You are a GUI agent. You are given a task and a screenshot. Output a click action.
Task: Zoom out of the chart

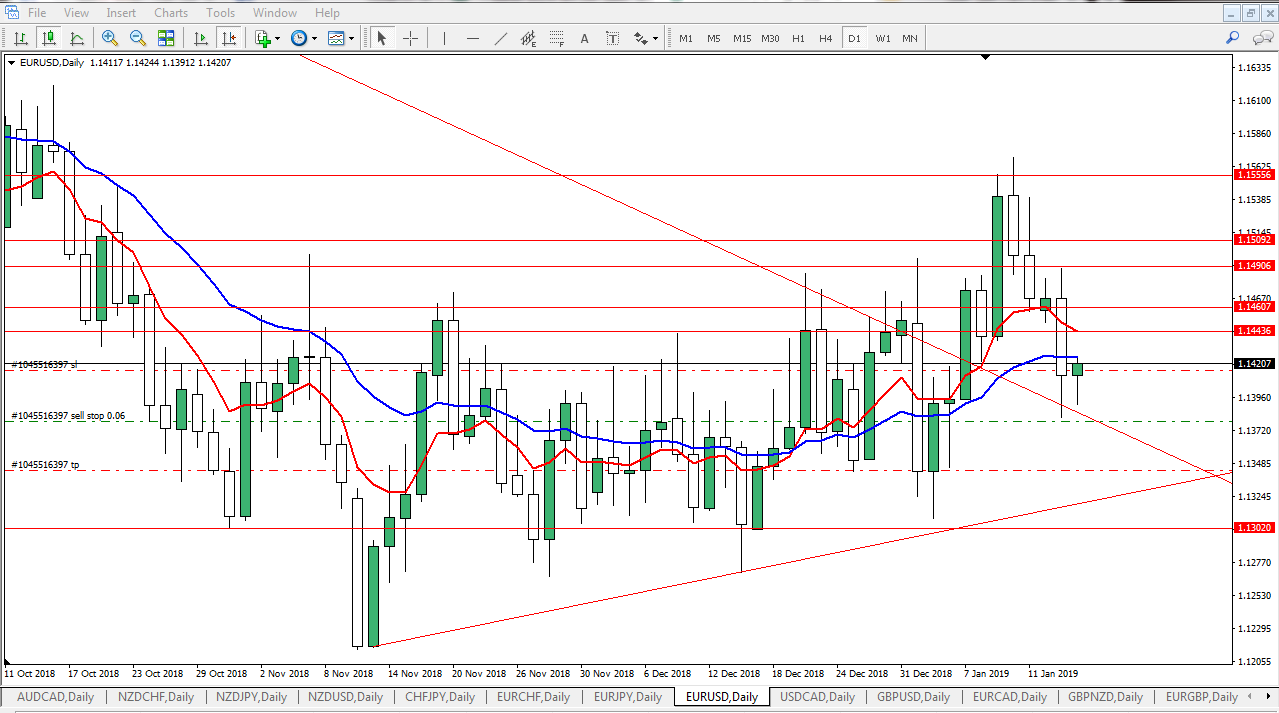138,38
